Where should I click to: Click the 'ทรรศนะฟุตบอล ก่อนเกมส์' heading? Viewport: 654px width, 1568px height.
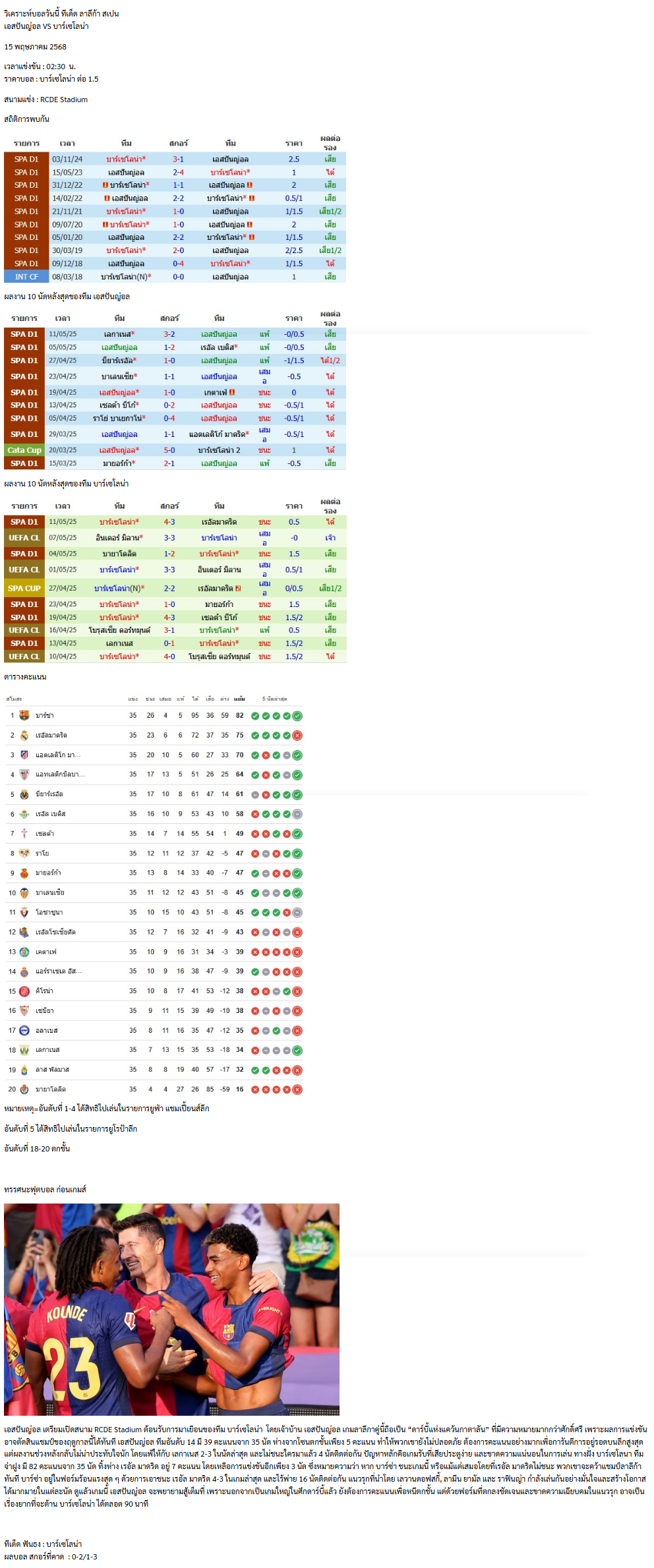tap(45, 1190)
